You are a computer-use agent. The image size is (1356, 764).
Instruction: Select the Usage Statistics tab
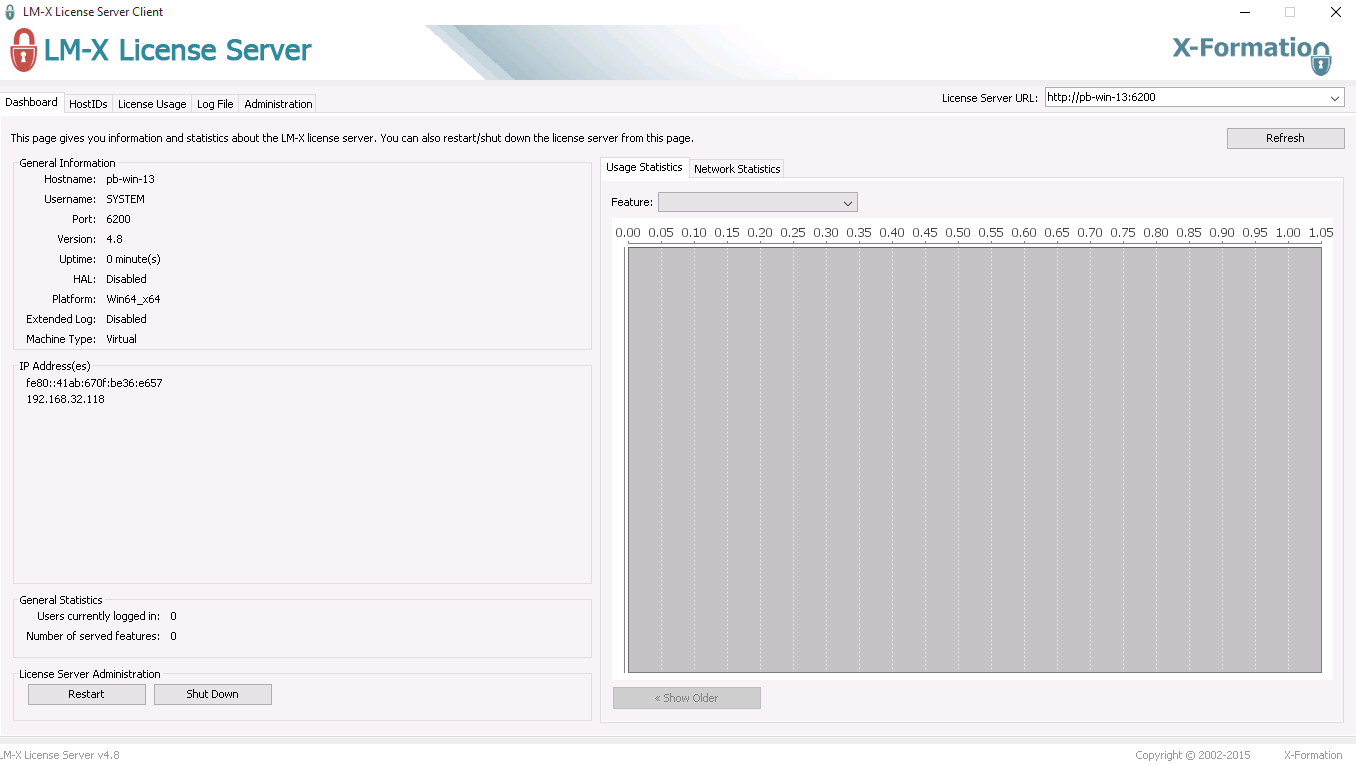(644, 167)
